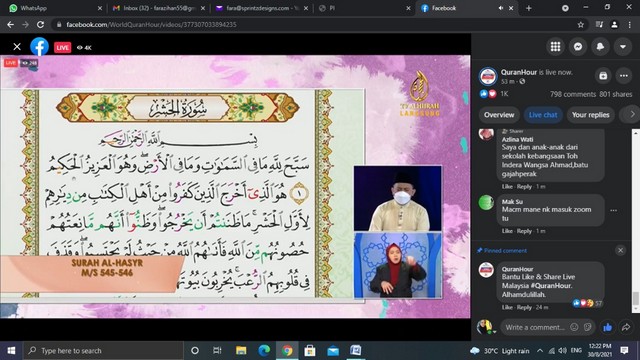This screenshot has width=640, height=360.
Task: Open the Mail app from the taskbar
Action: tap(333, 351)
